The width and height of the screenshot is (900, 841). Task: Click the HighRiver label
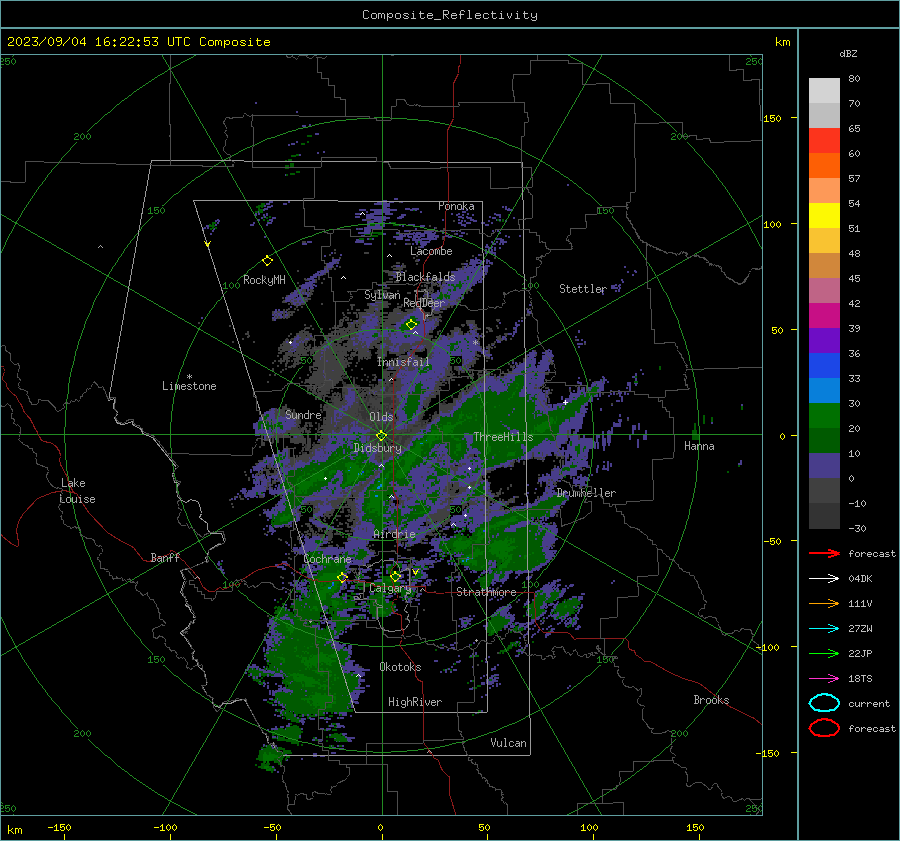point(415,702)
